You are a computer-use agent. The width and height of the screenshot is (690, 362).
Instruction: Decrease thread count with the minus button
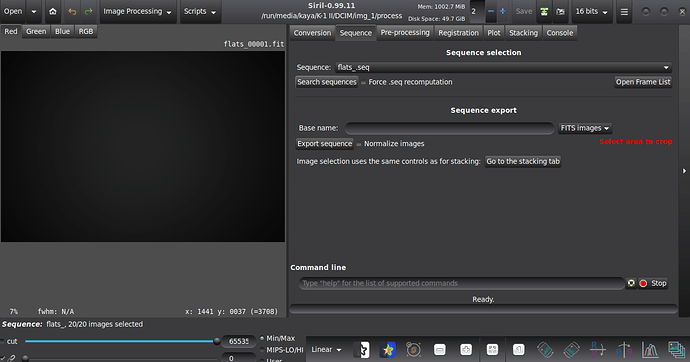click(491, 11)
